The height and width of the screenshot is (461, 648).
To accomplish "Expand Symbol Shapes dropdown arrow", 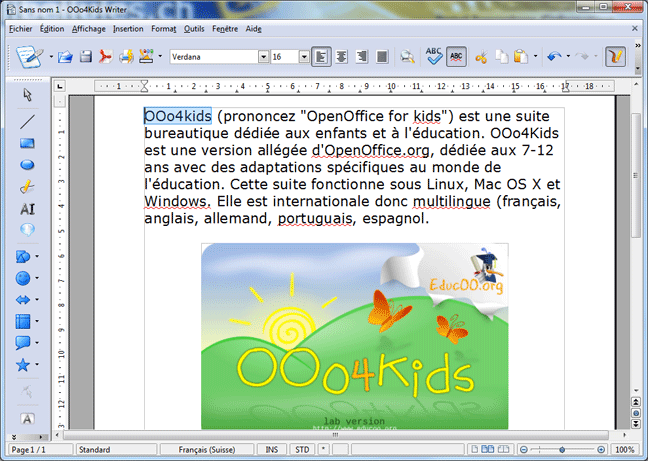I will point(37,278).
